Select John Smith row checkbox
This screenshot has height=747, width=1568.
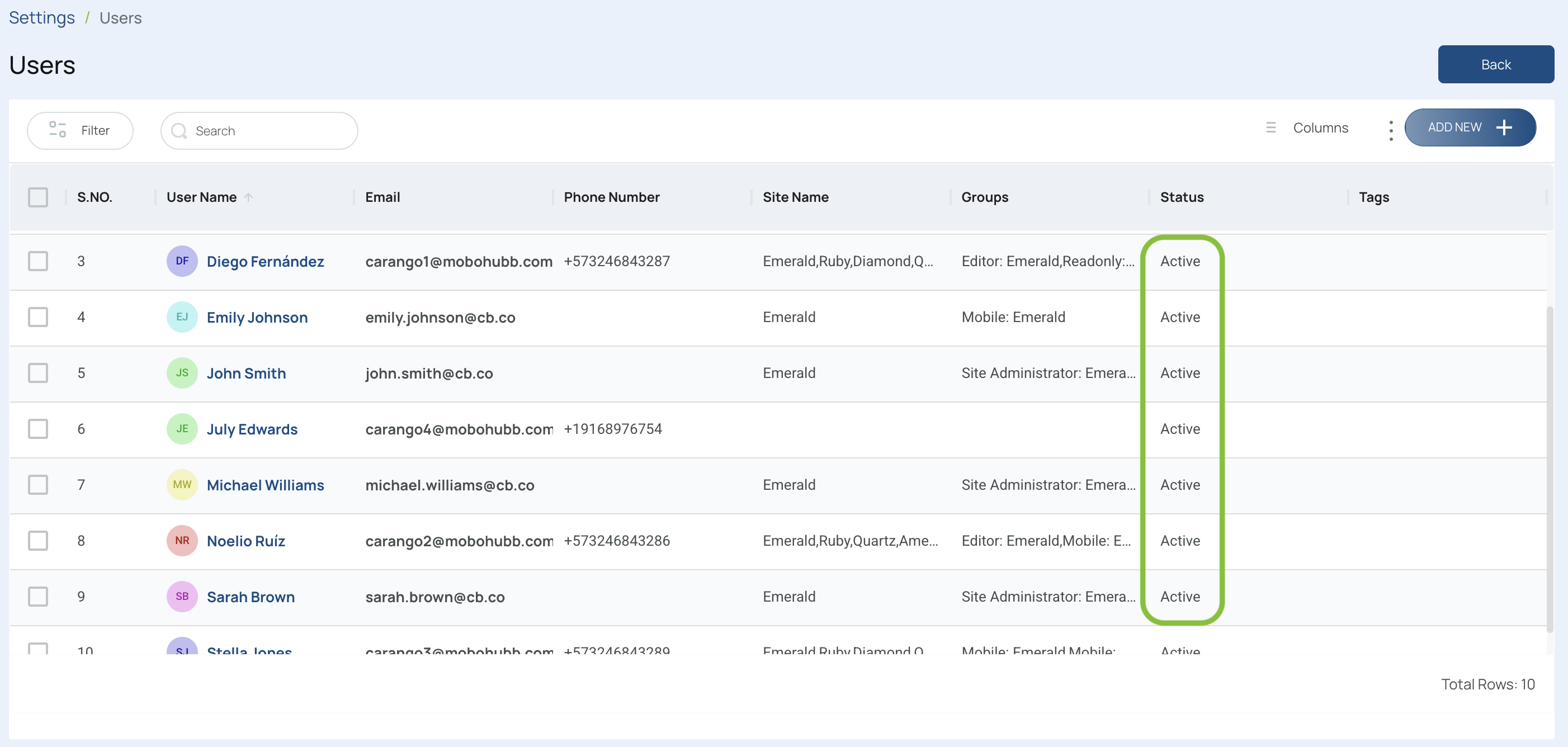pyautogui.click(x=39, y=373)
